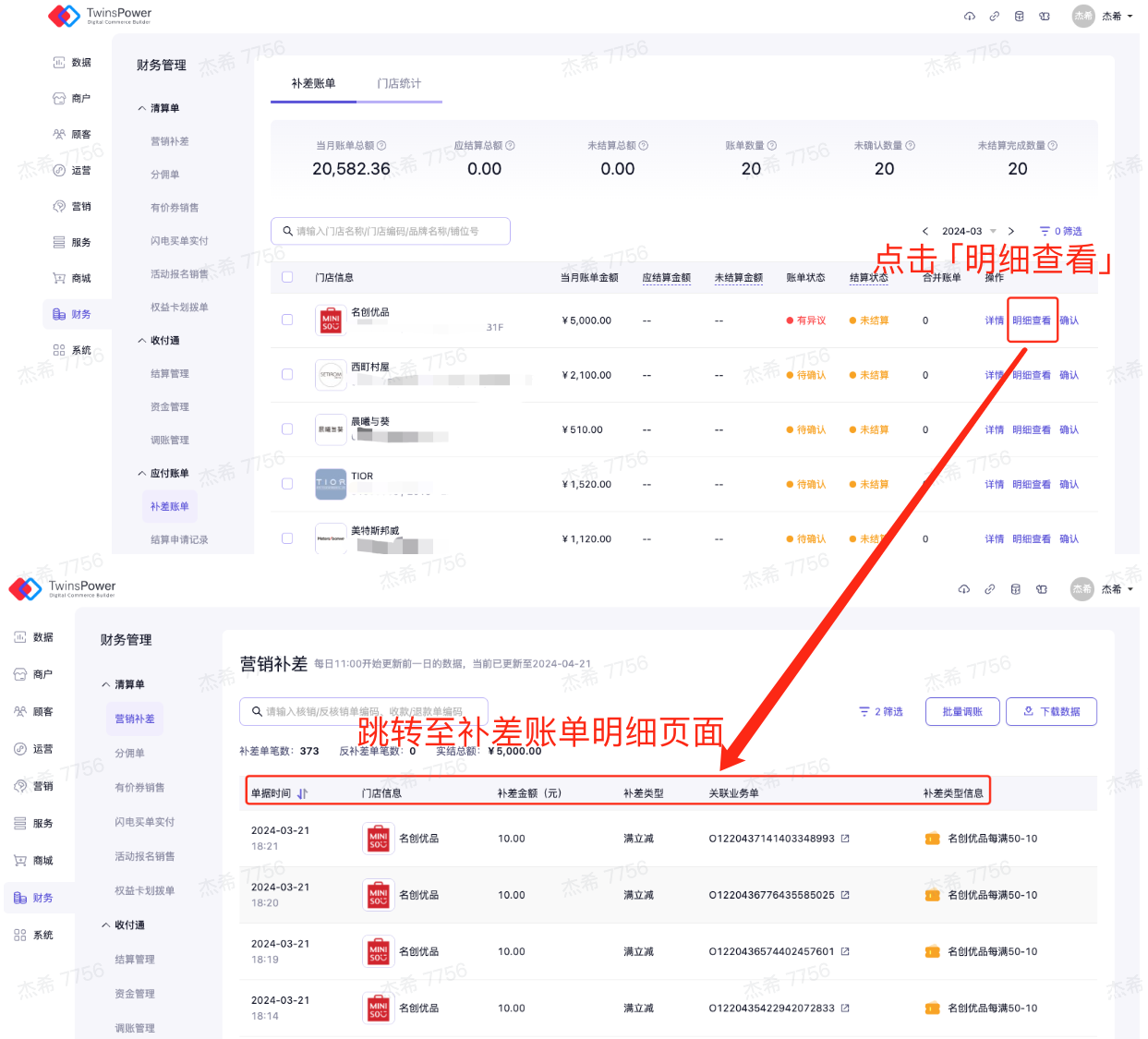Toggle select-all checkbox in 门店信息 header
The width and height of the screenshot is (1148, 1039).
coord(287,277)
